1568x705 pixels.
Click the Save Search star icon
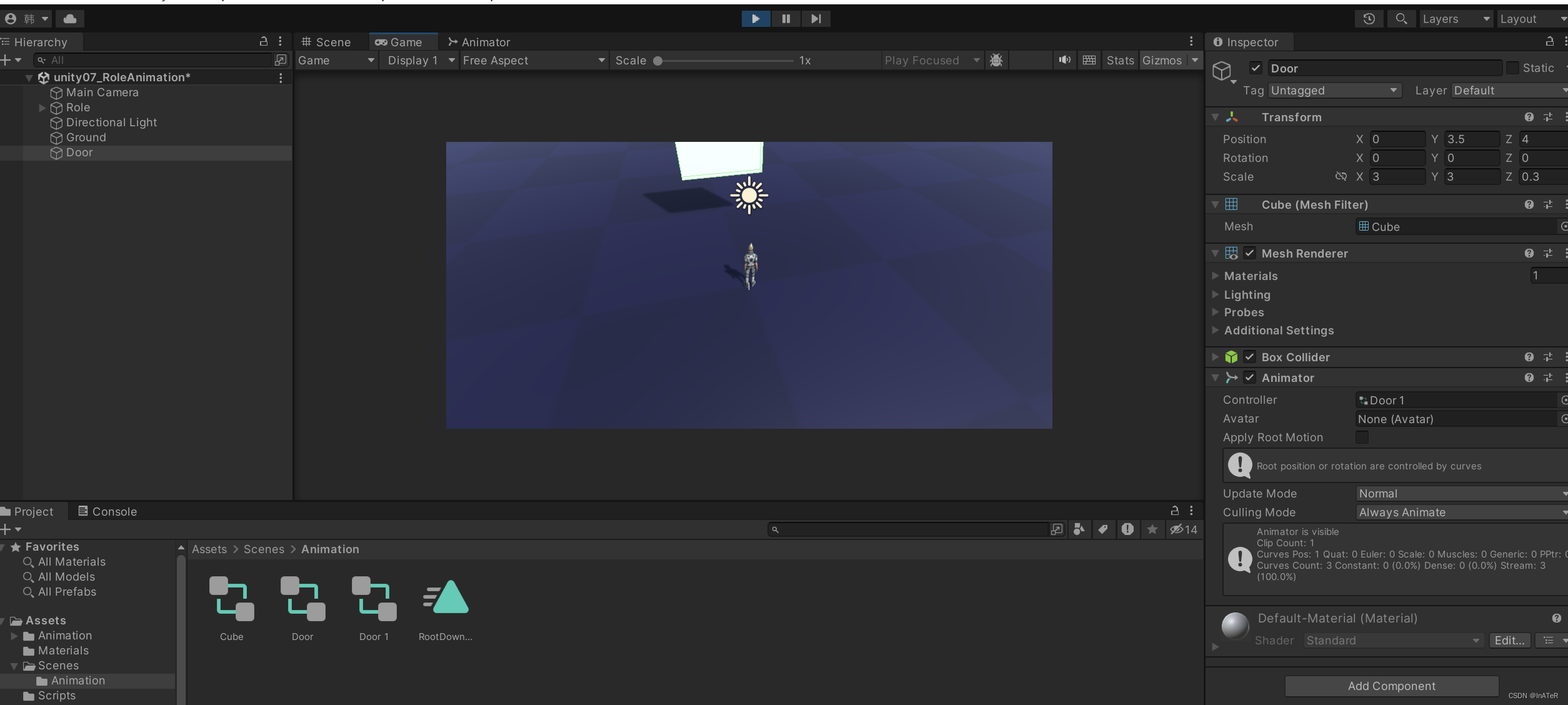[1152, 529]
